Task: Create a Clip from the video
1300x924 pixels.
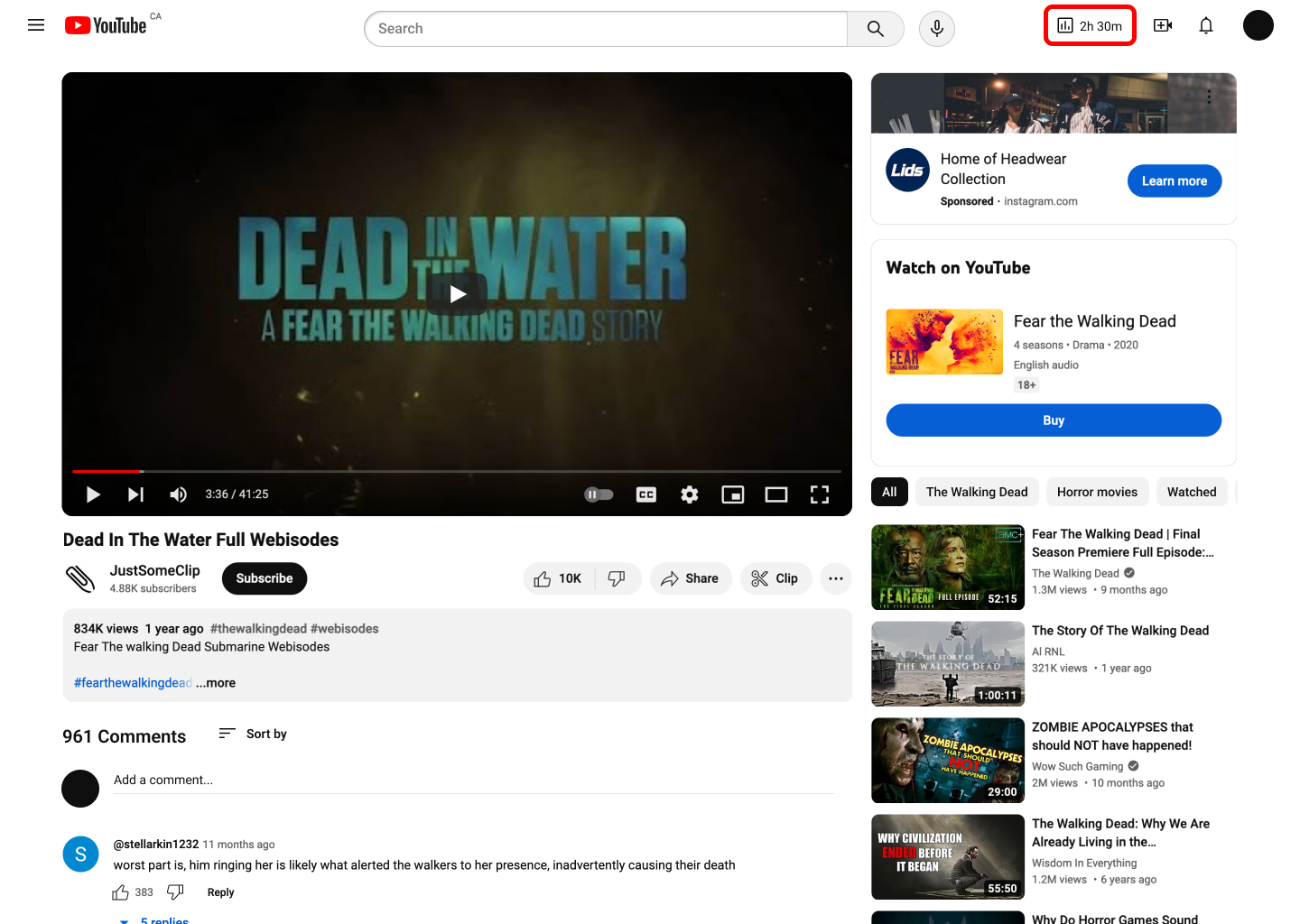Action: [775, 578]
